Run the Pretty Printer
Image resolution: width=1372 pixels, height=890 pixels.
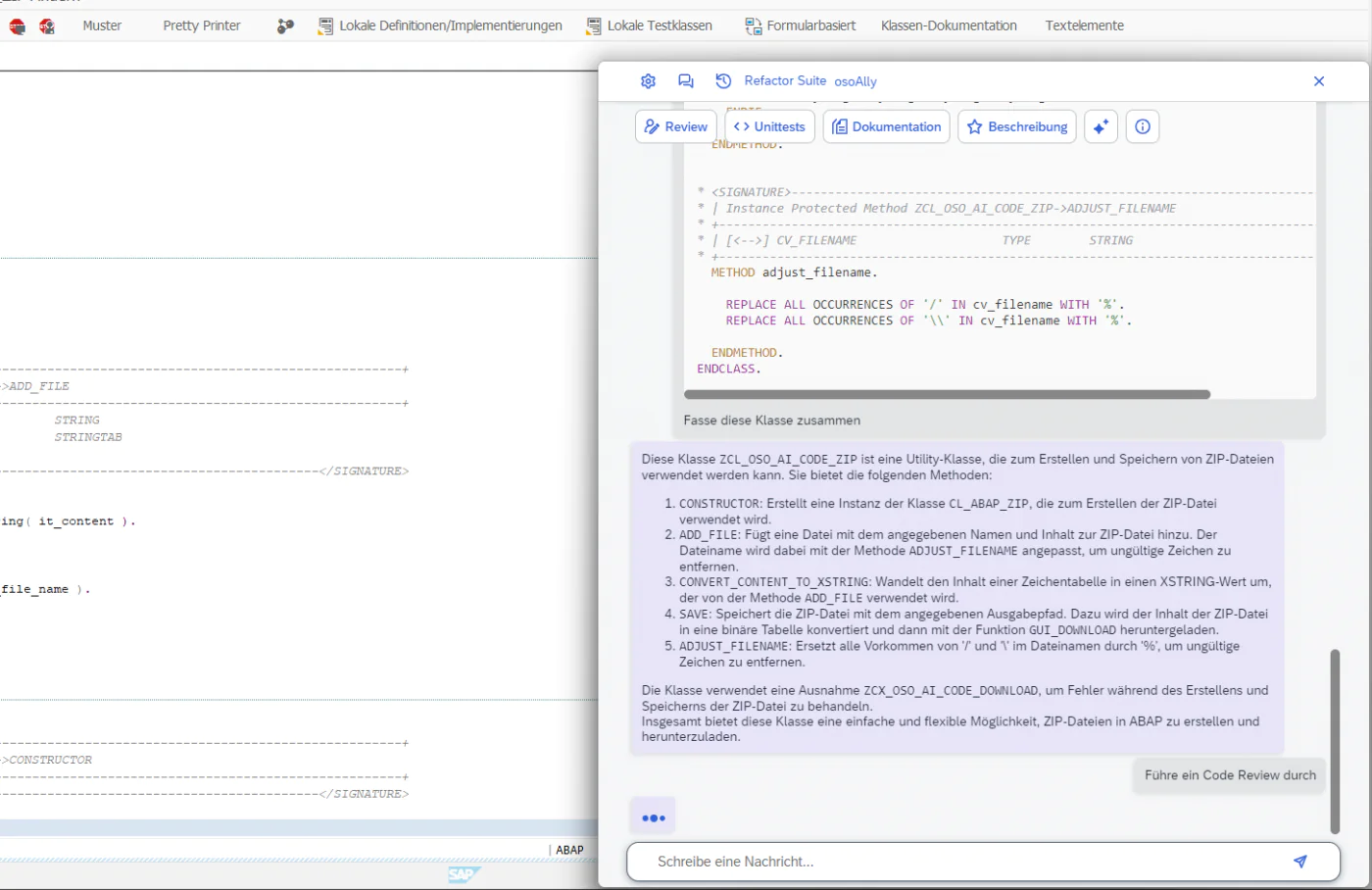[x=202, y=25]
